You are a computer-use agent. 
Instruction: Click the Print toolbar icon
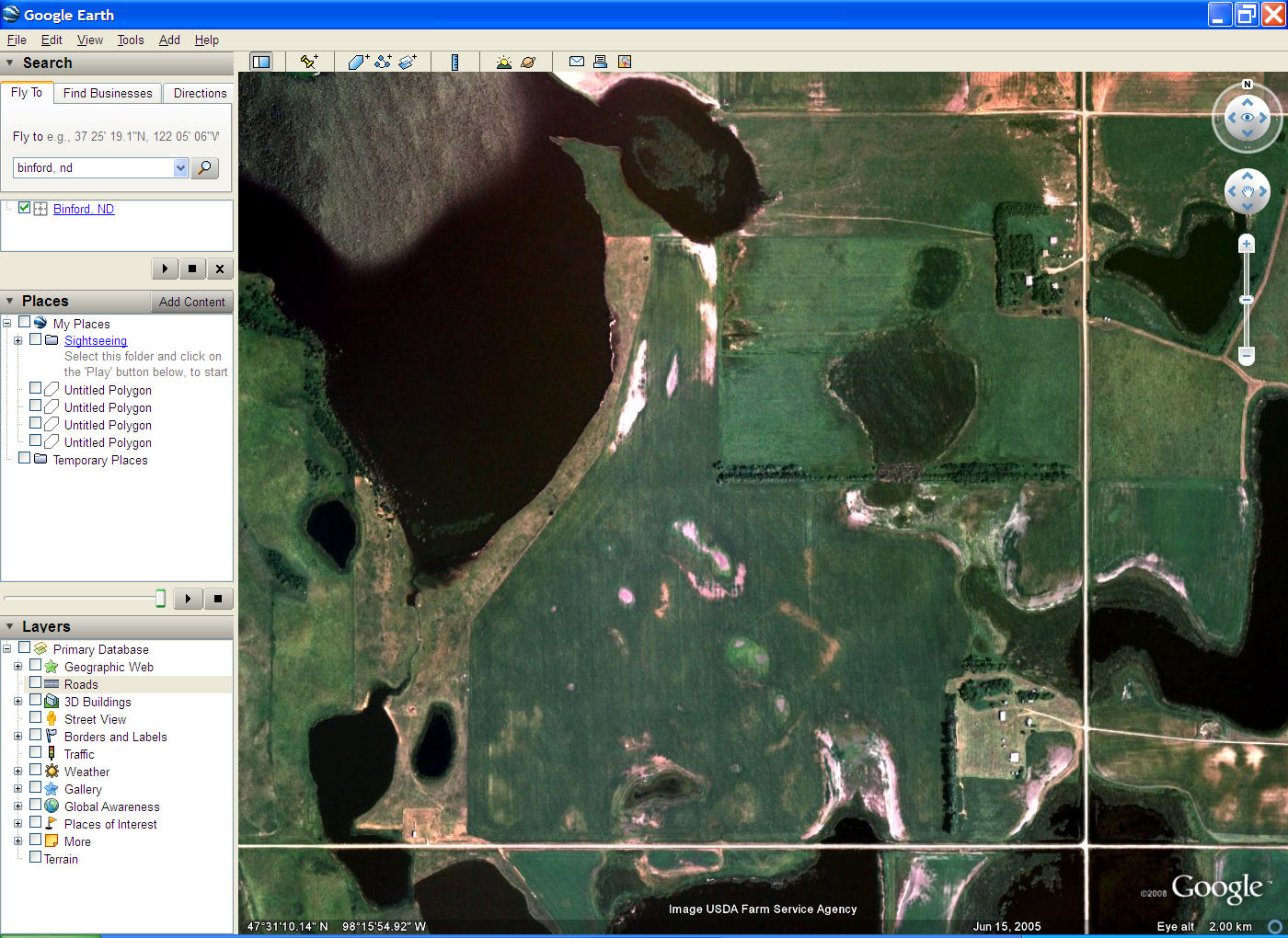click(x=600, y=62)
